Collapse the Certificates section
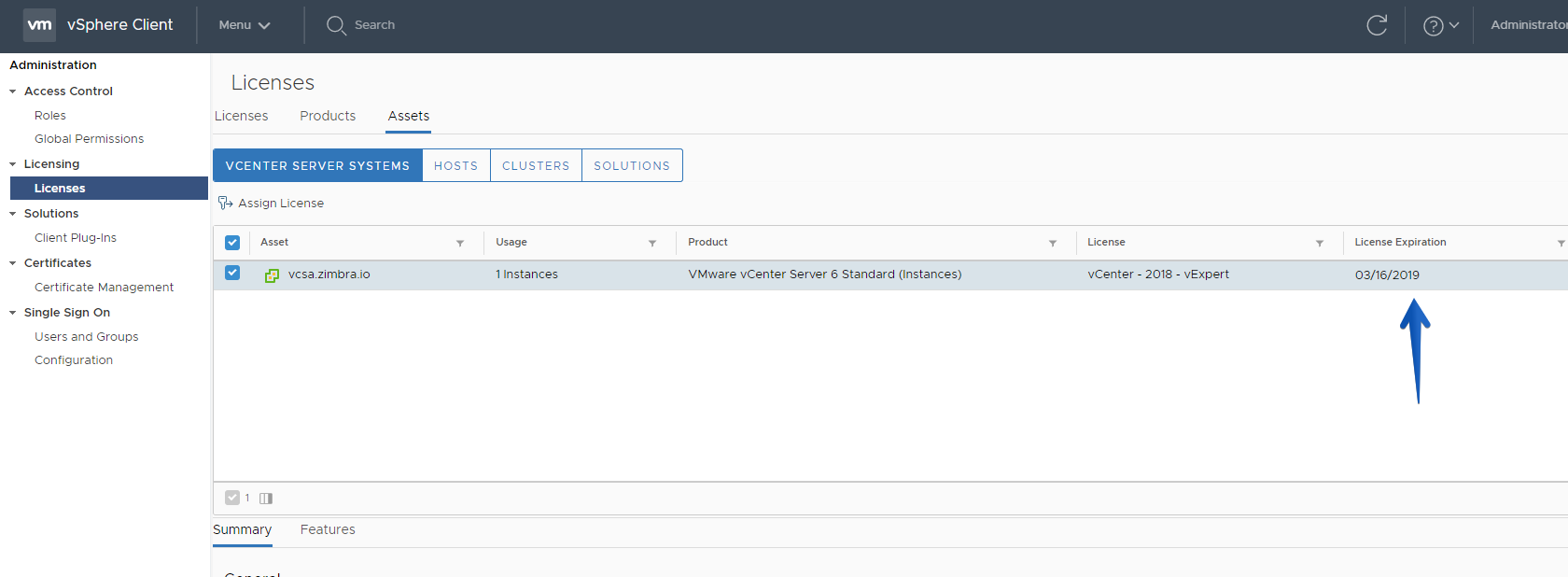This screenshot has width=1568, height=577. tap(13, 263)
